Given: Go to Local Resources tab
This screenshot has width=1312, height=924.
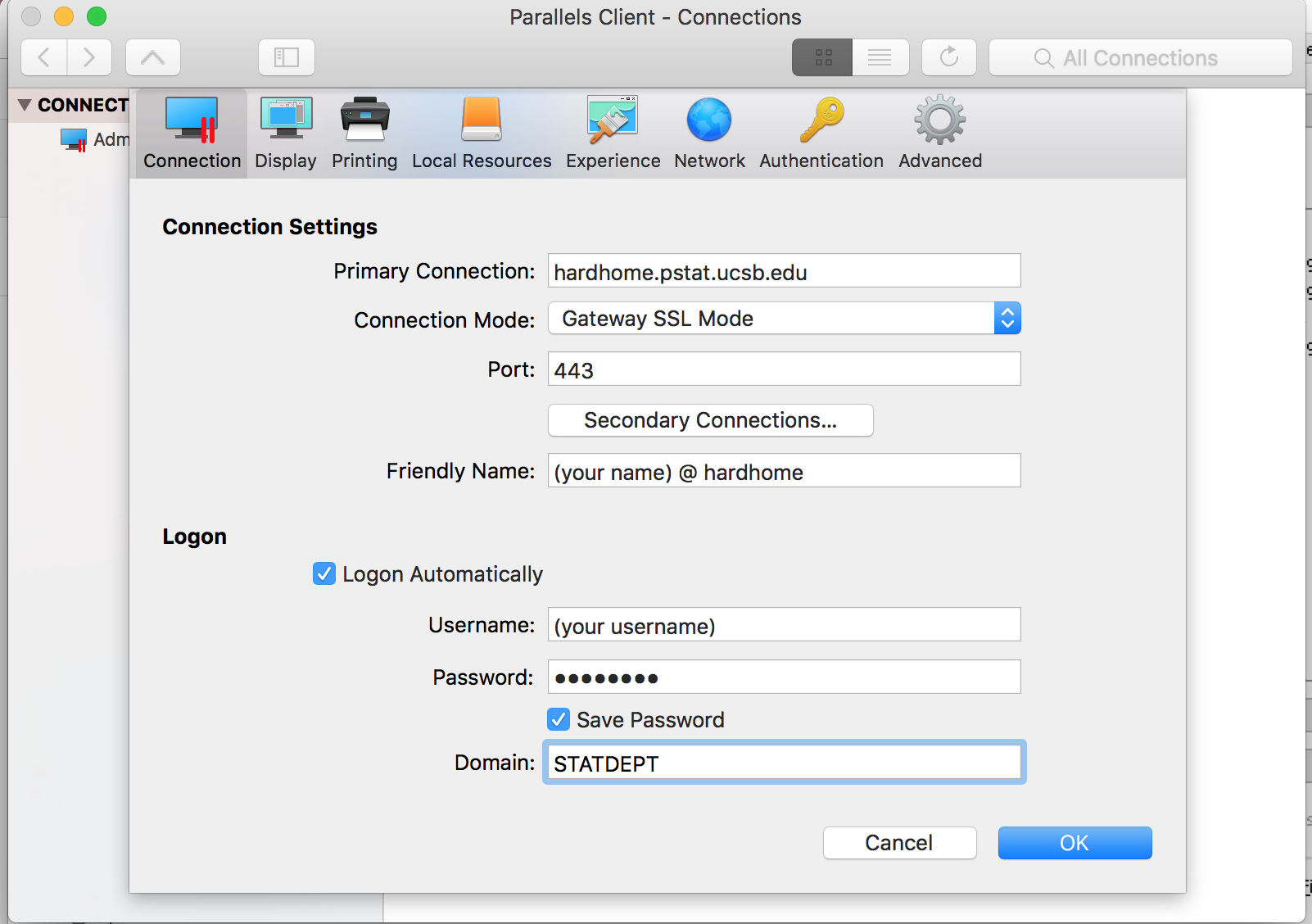Looking at the screenshot, I should 482,134.
